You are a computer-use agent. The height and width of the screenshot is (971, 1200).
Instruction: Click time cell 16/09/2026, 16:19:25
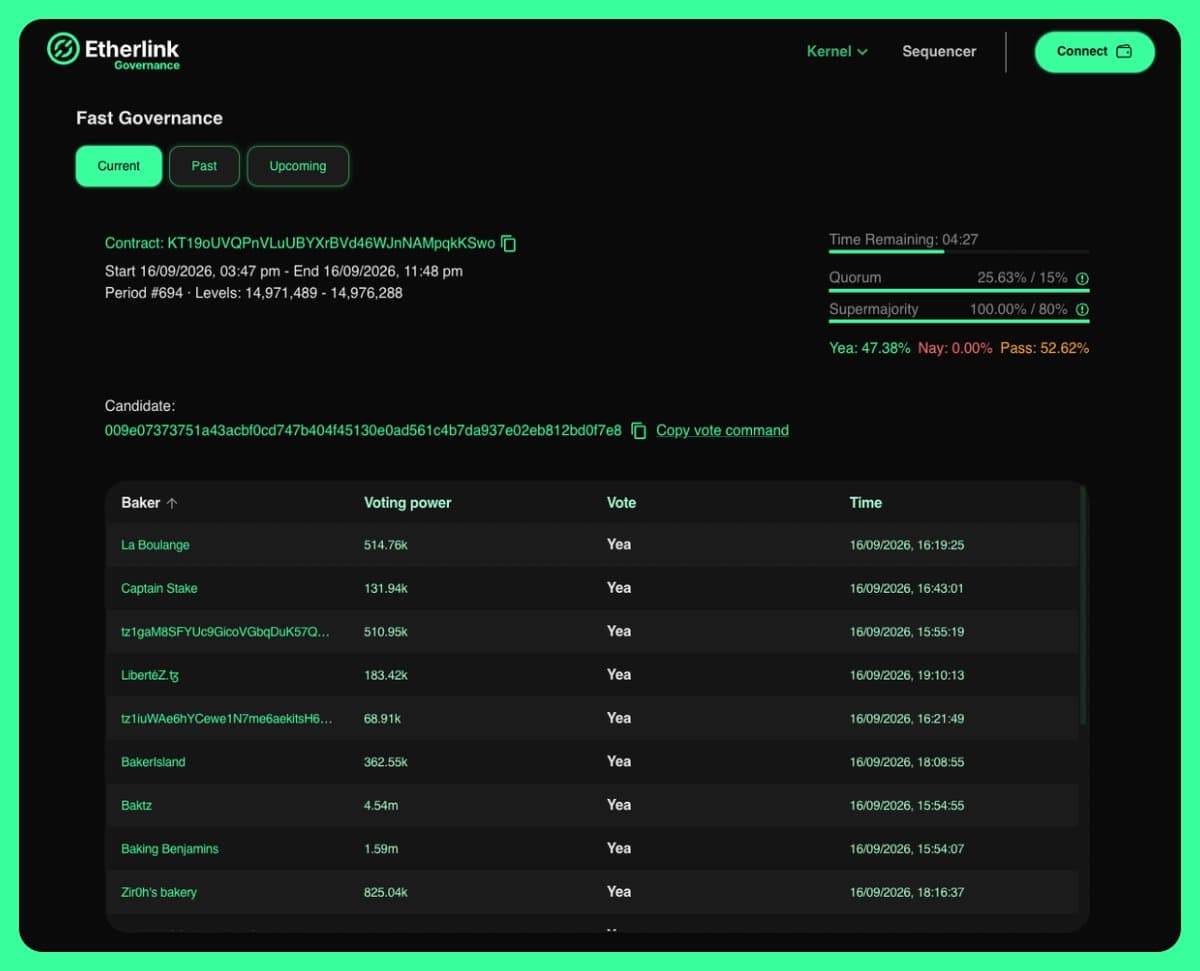click(907, 545)
